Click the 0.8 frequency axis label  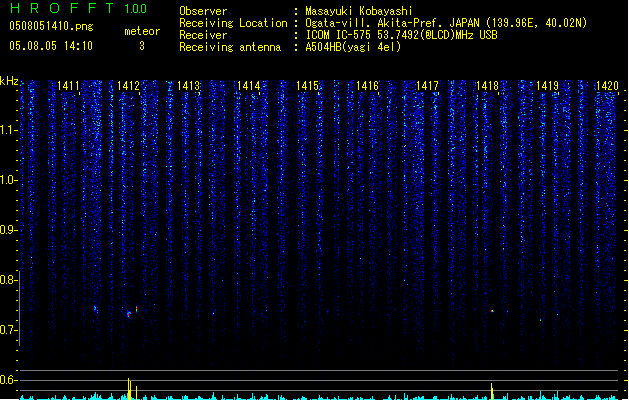[x=8, y=280]
